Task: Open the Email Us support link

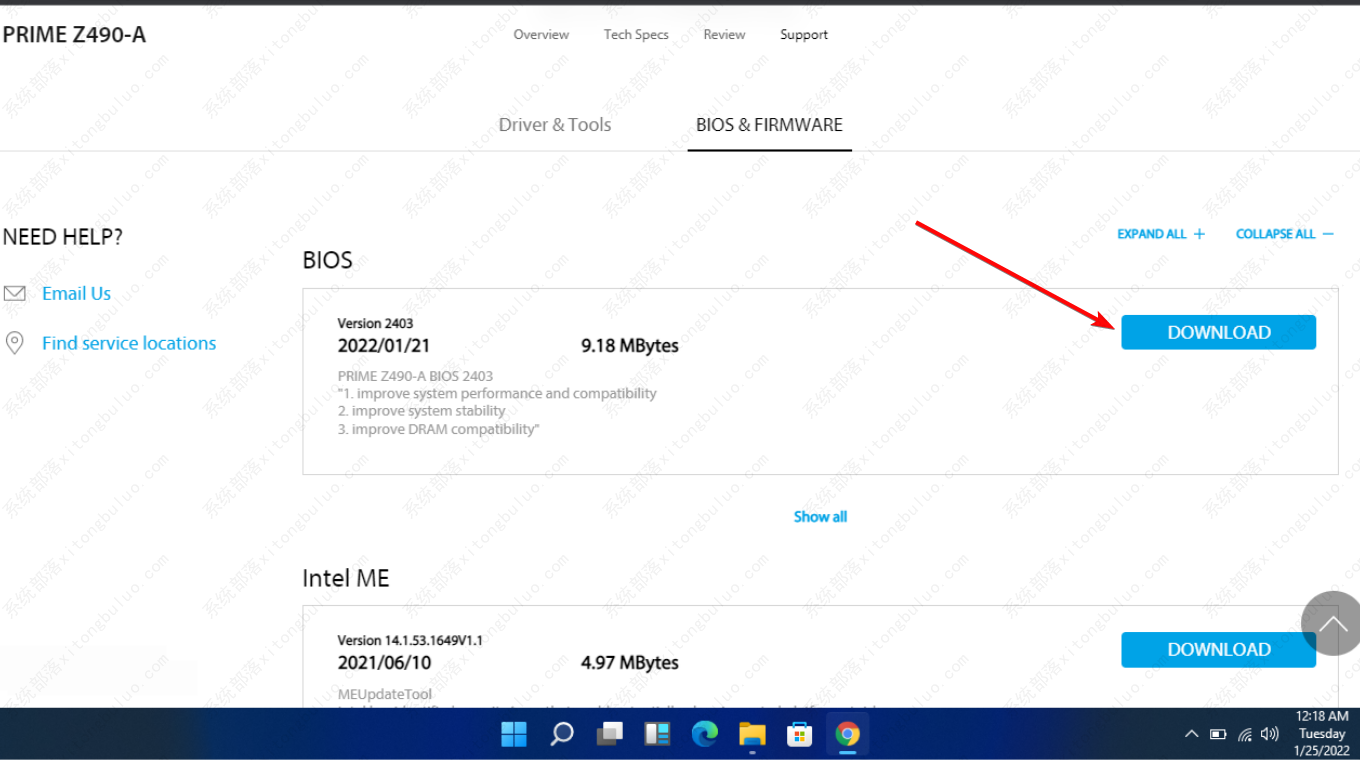Action: (x=76, y=294)
